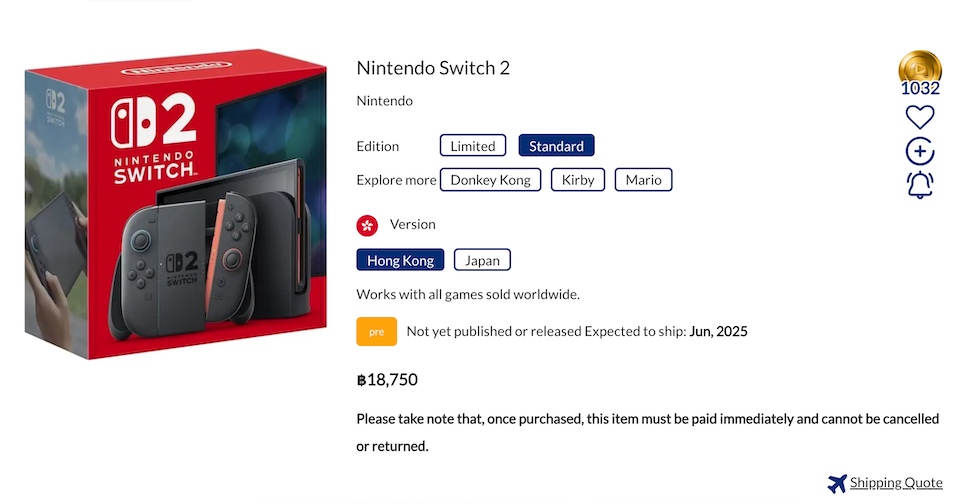The image size is (968, 504).
Task: Explore more Mario products
Action: [643, 180]
